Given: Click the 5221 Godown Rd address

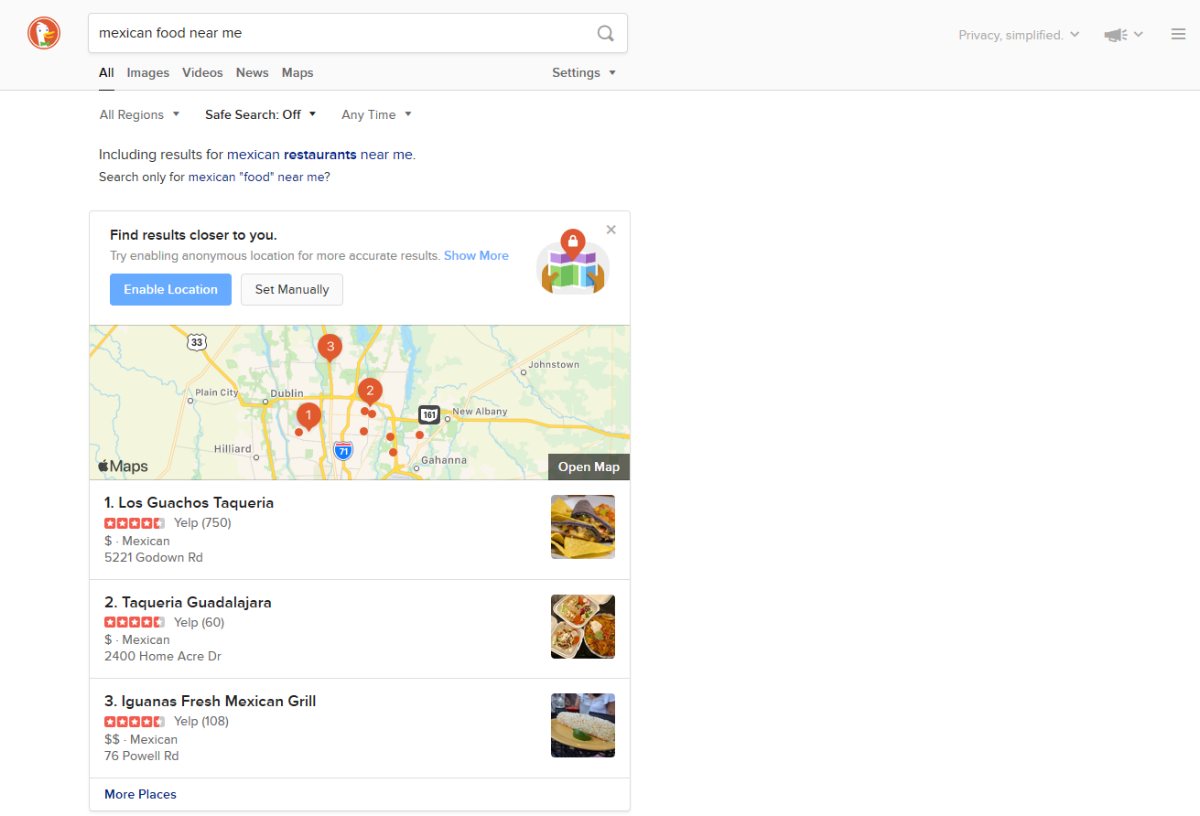Looking at the screenshot, I should pyautogui.click(x=154, y=558).
